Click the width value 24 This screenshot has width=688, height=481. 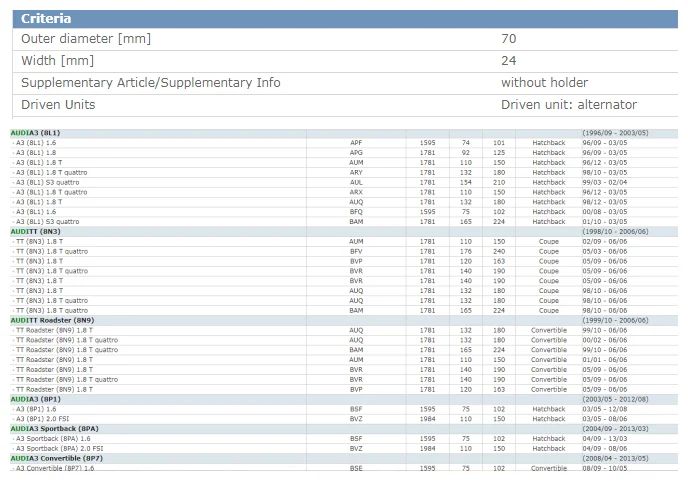pyautogui.click(x=509, y=61)
